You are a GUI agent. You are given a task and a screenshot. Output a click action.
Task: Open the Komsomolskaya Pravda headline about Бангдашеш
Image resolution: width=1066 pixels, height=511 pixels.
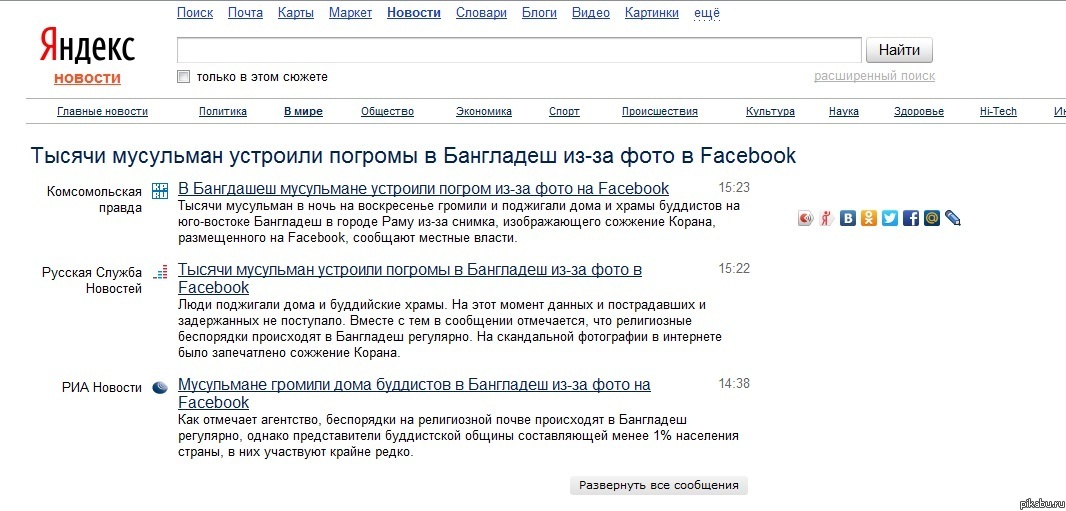pyautogui.click(x=424, y=188)
